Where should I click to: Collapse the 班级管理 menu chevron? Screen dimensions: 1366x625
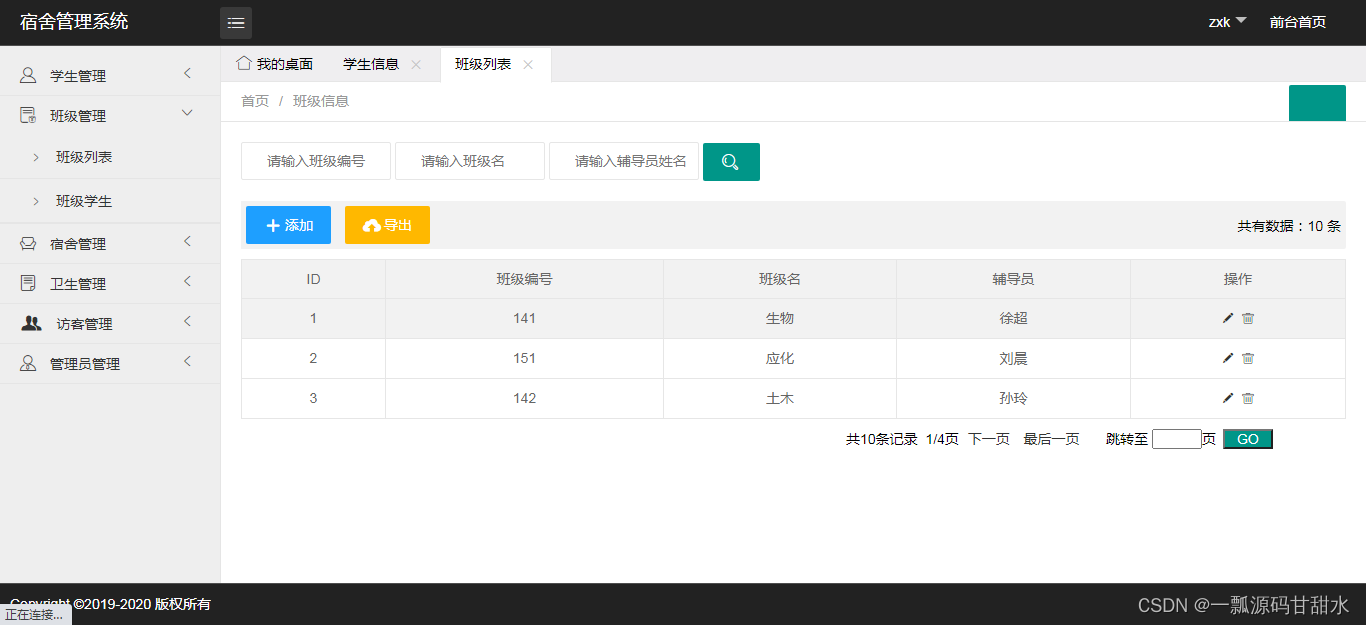click(187, 113)
